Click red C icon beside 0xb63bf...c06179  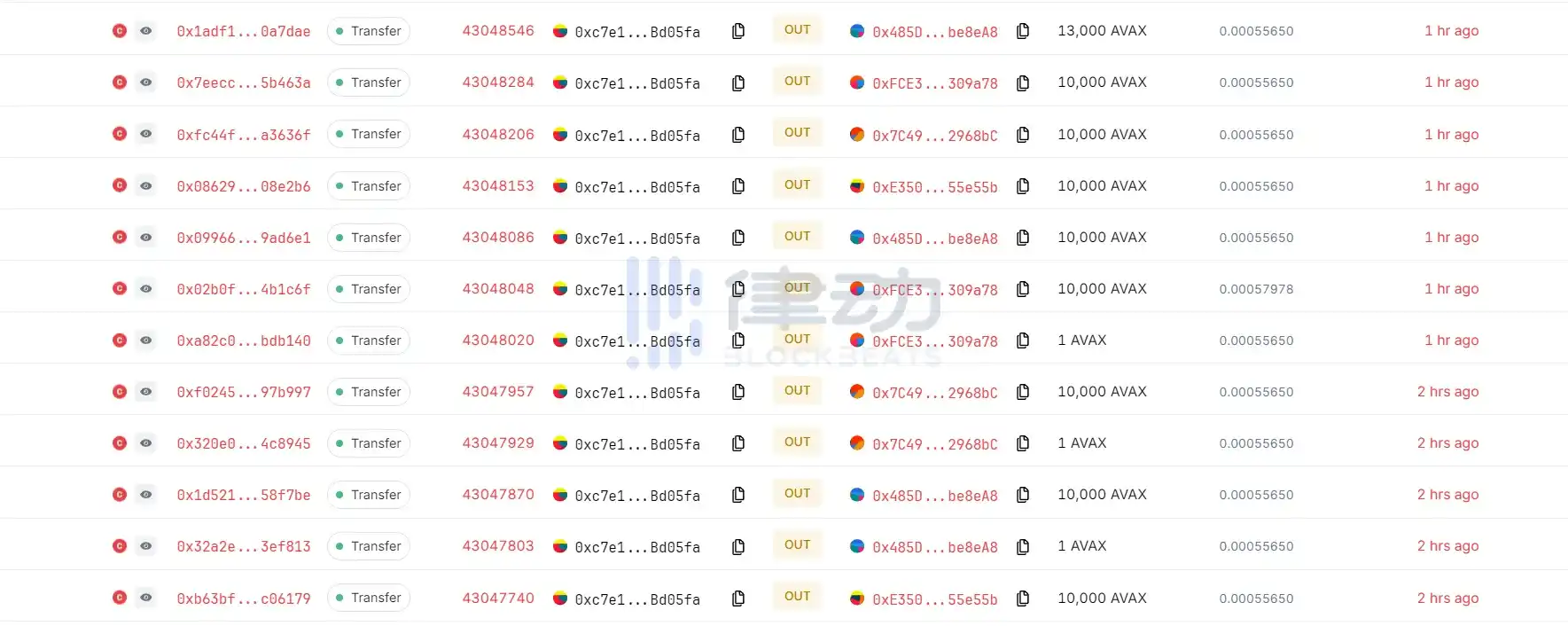coord(120,598)
